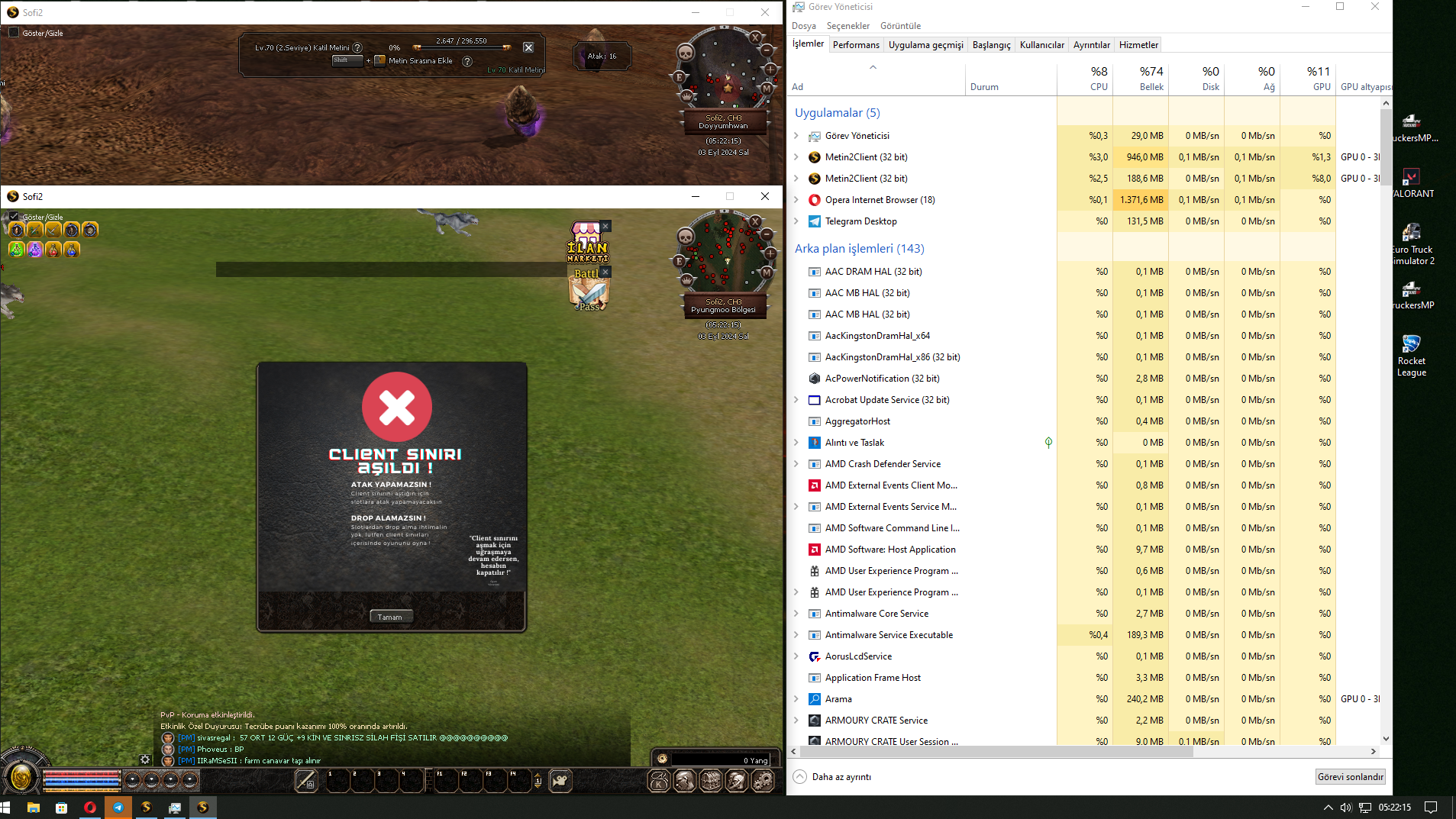Dismiss the İlan Marketi icon with its X
The width and height of the screenshot is (1456, 819).
[x=605, y=226]
